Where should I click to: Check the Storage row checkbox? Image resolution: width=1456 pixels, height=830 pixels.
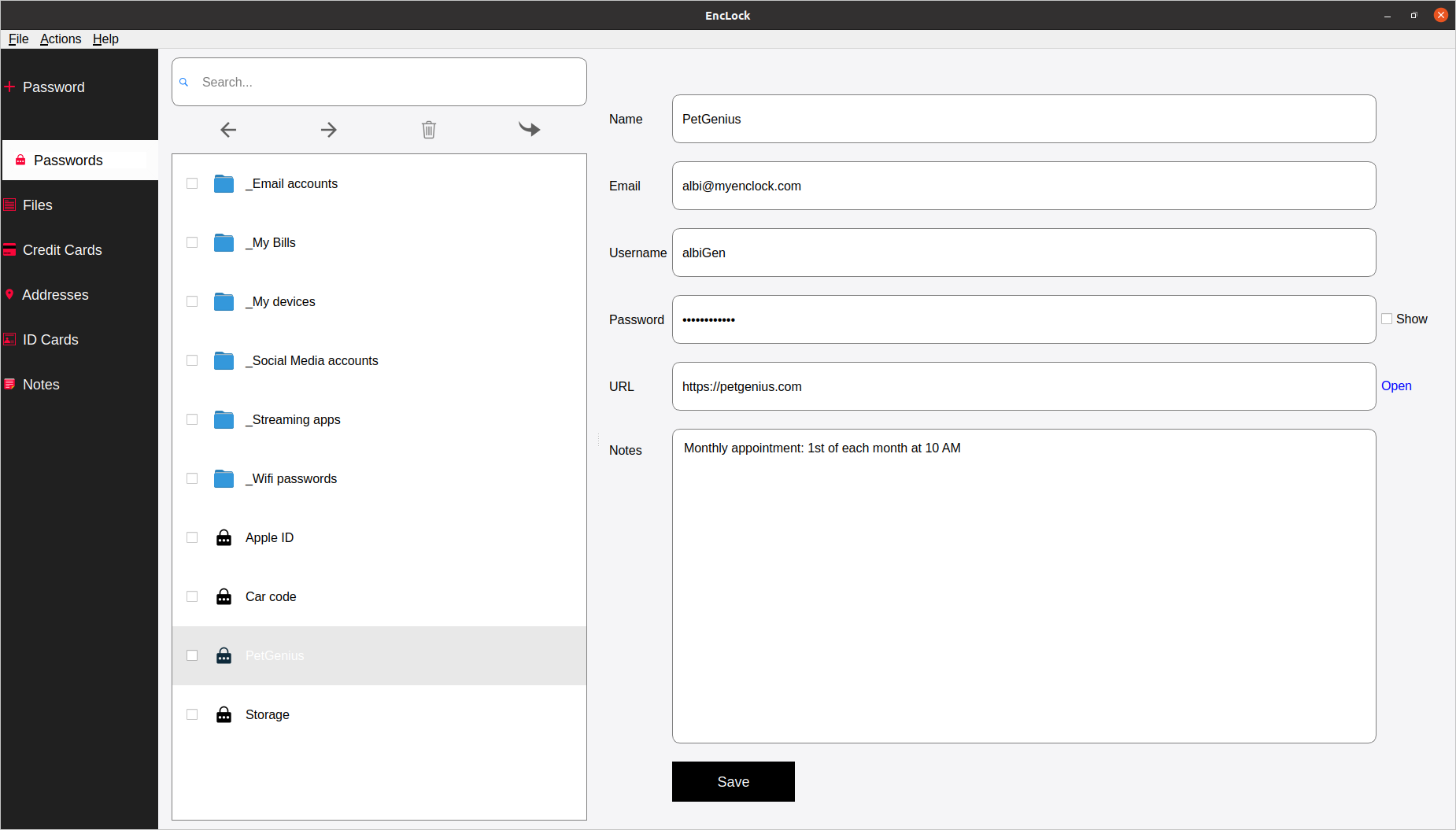[192, 714]
